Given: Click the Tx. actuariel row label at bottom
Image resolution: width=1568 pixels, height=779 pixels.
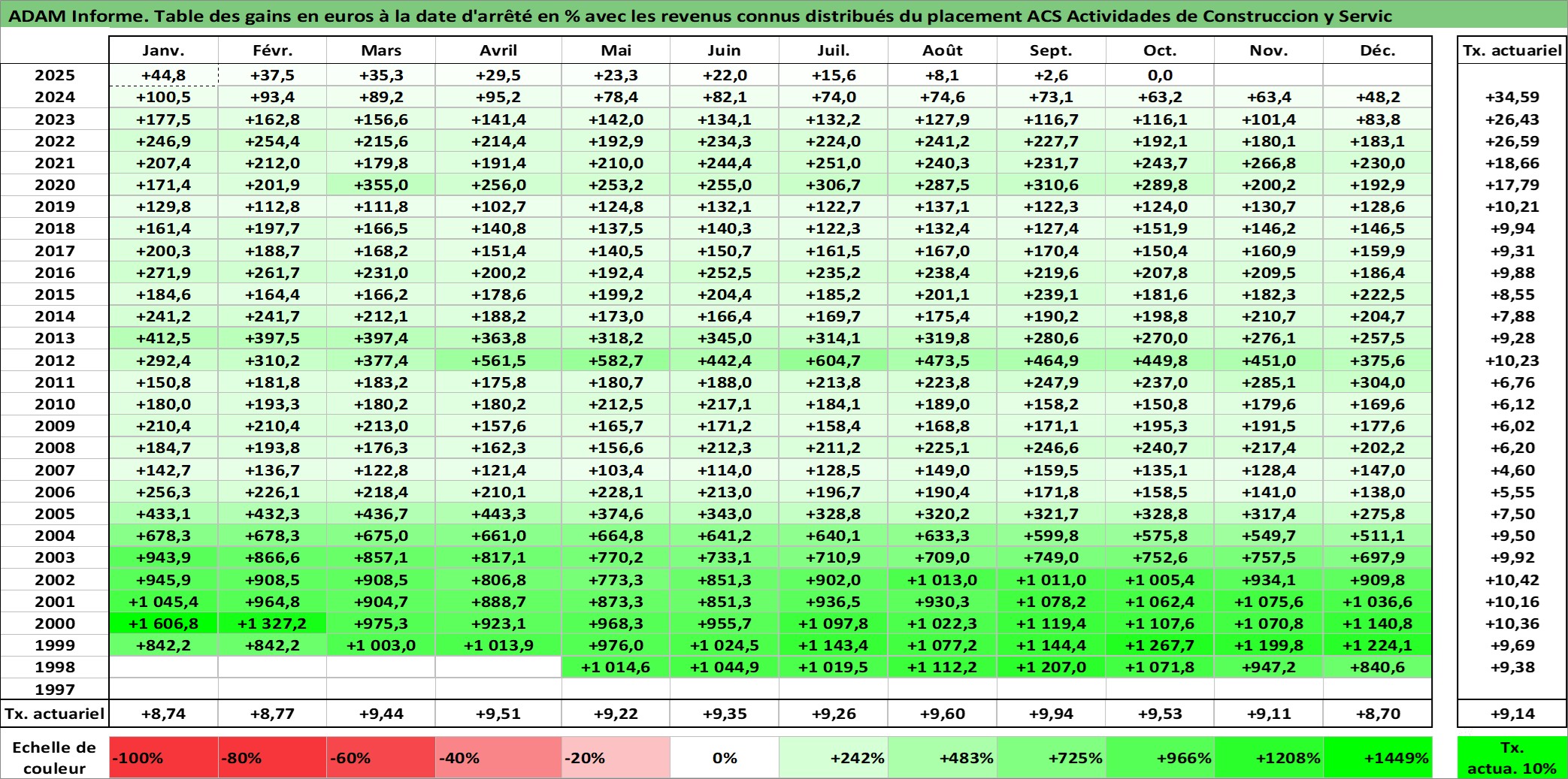Looking at the screenshot, I should [x=55, y=714].
